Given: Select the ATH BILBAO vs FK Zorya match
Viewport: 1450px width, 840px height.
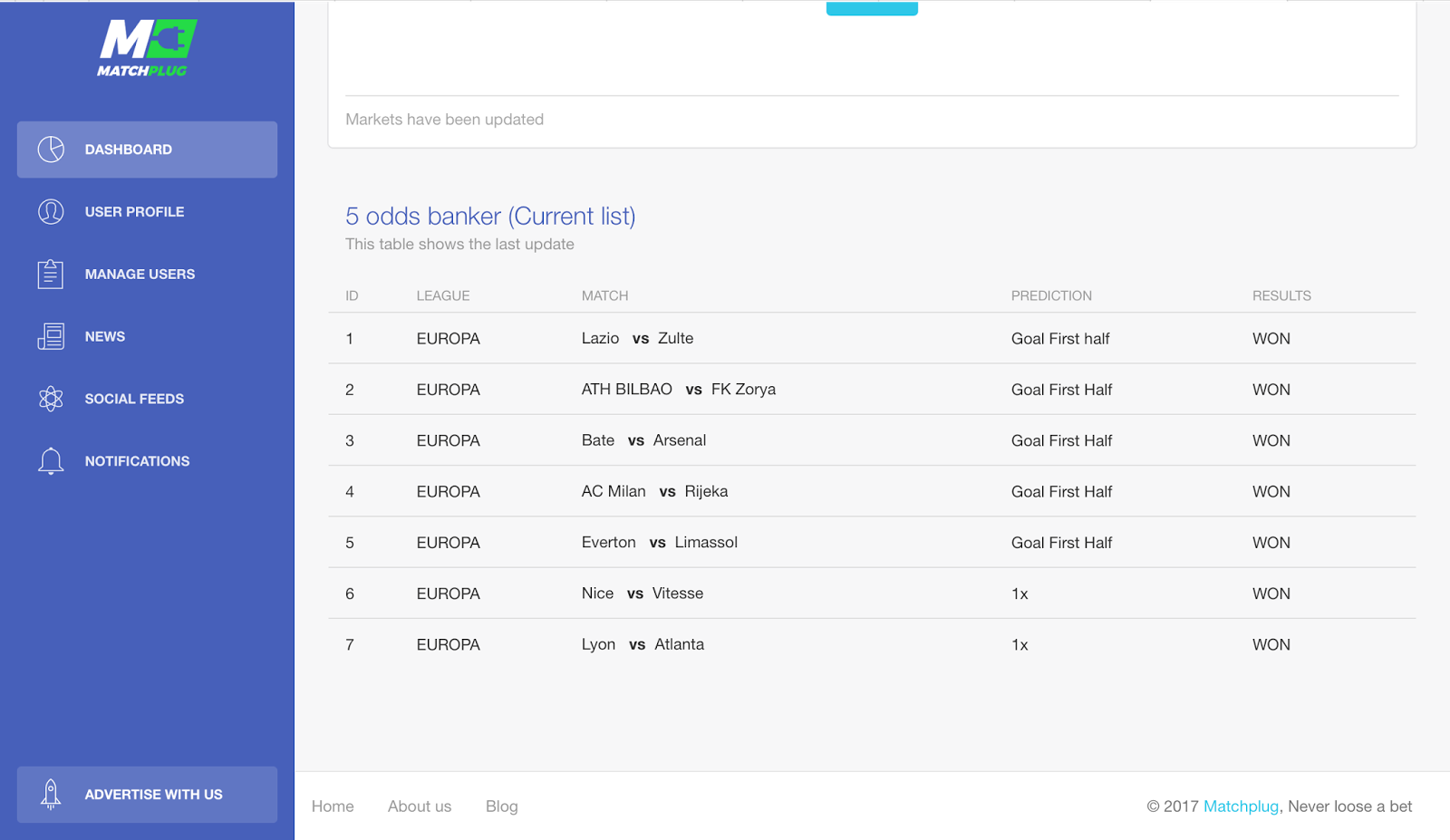Looking at the screenshot, I should tap(679, 390).
